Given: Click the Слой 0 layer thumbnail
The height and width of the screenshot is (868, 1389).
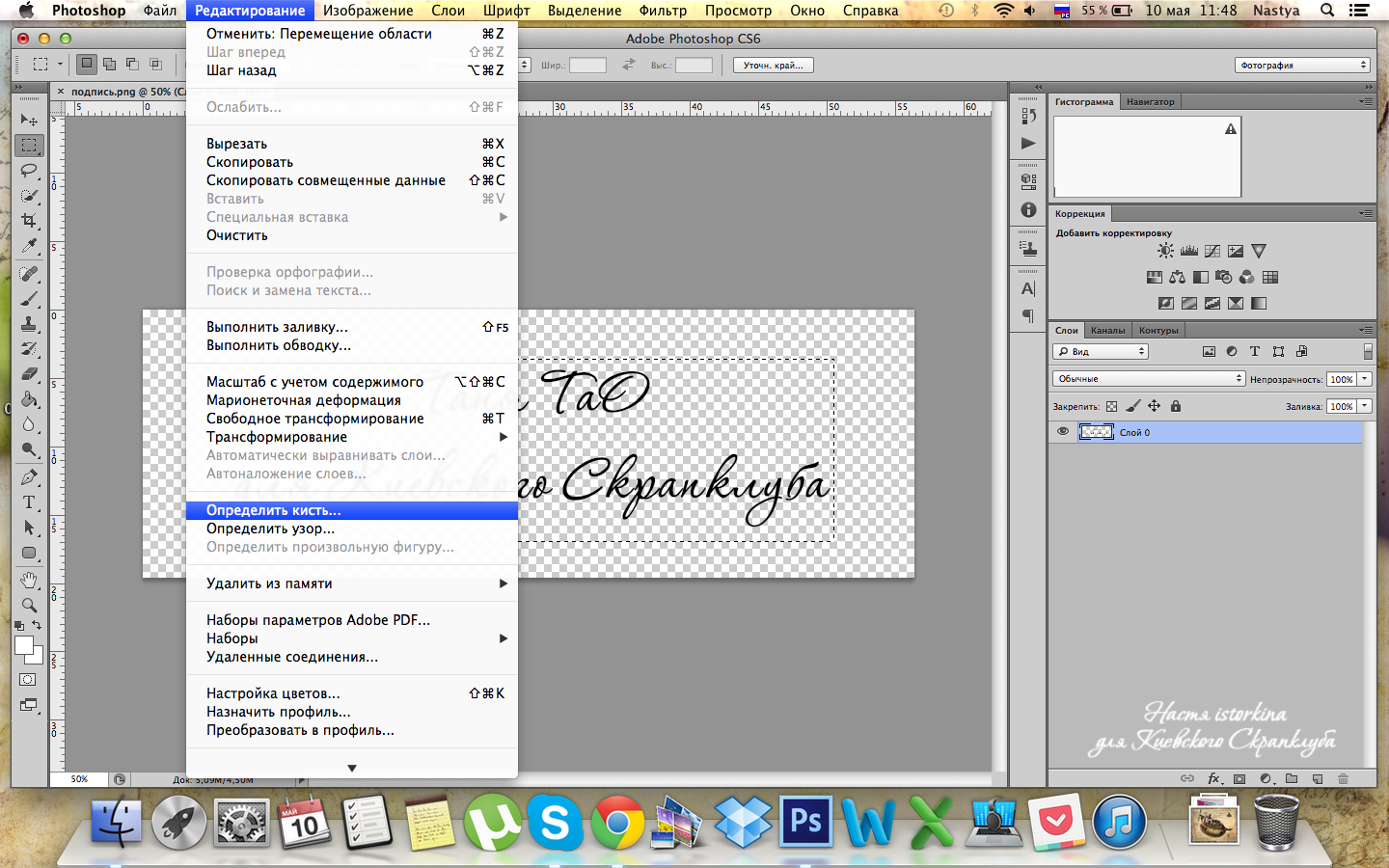Looking at the screenshot, I should [1096, 432].
